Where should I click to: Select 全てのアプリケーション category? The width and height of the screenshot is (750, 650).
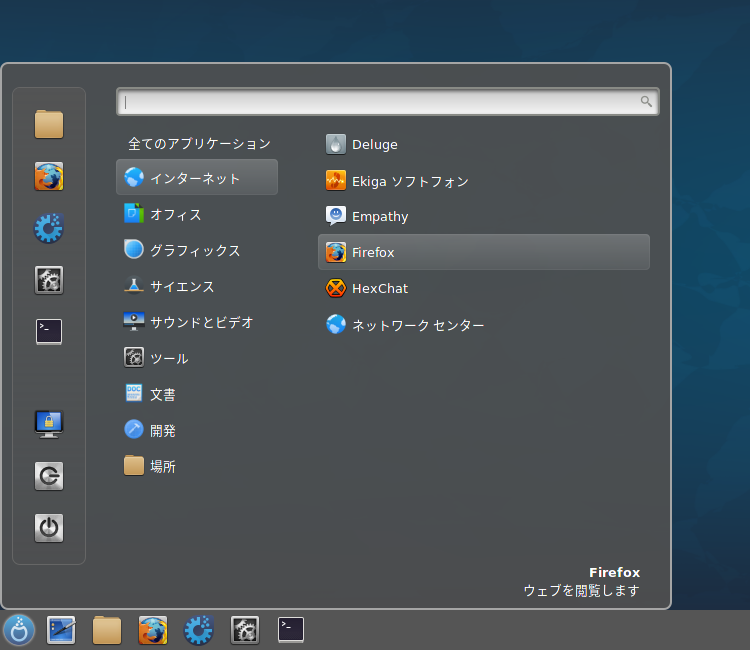(199, 143)
